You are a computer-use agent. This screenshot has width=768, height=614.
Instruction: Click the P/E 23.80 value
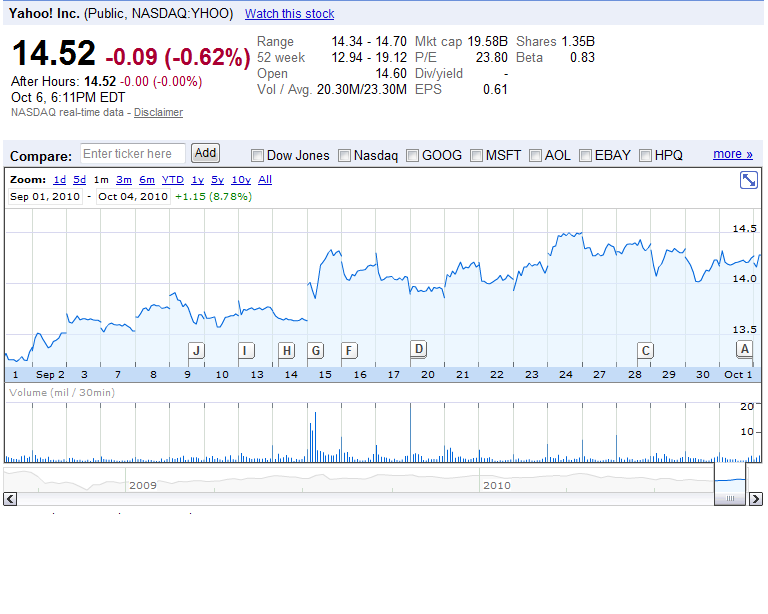(492, 58)
